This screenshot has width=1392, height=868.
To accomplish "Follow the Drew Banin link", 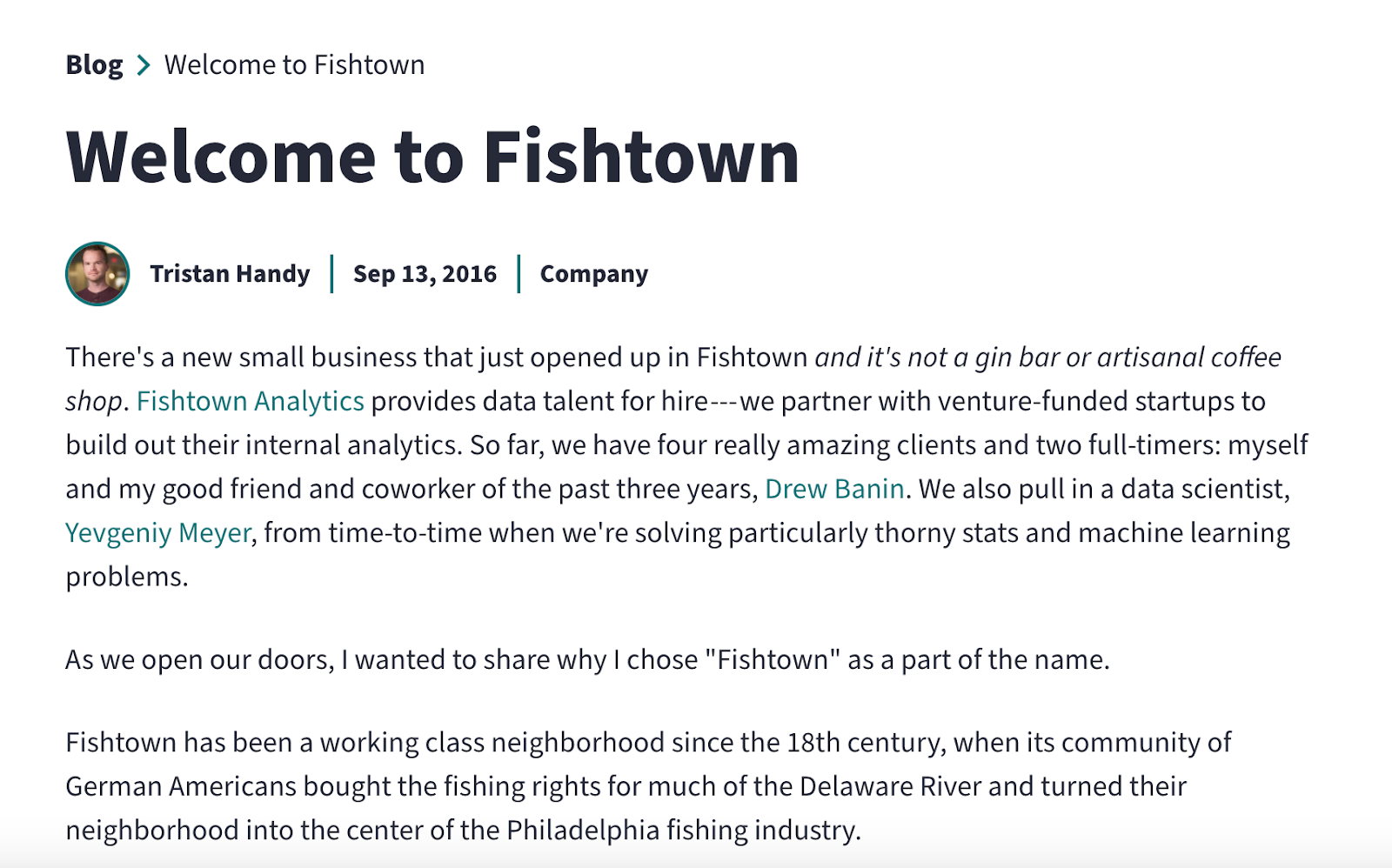I will pos(834,489).
